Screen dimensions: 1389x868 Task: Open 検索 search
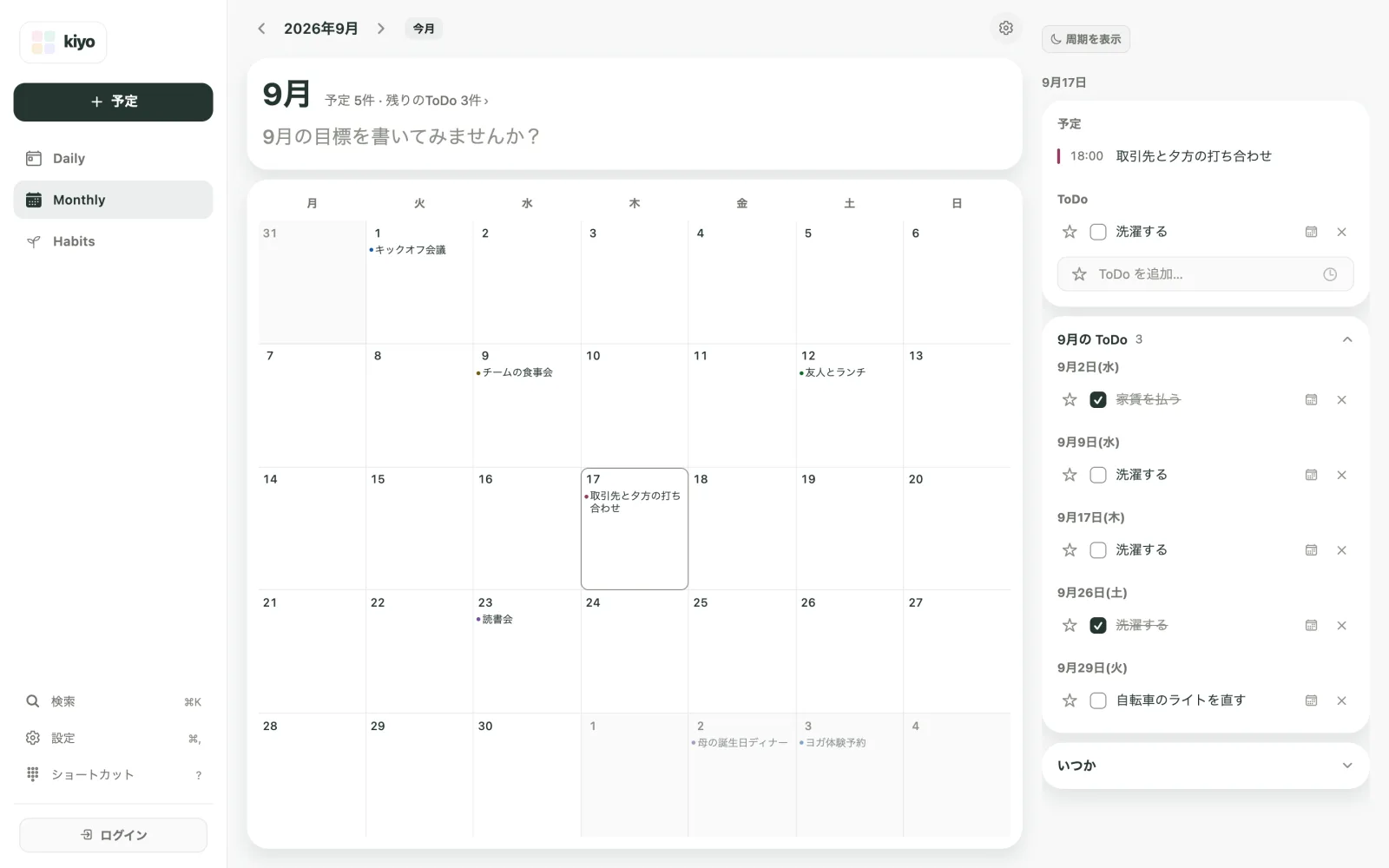(113, 701)
